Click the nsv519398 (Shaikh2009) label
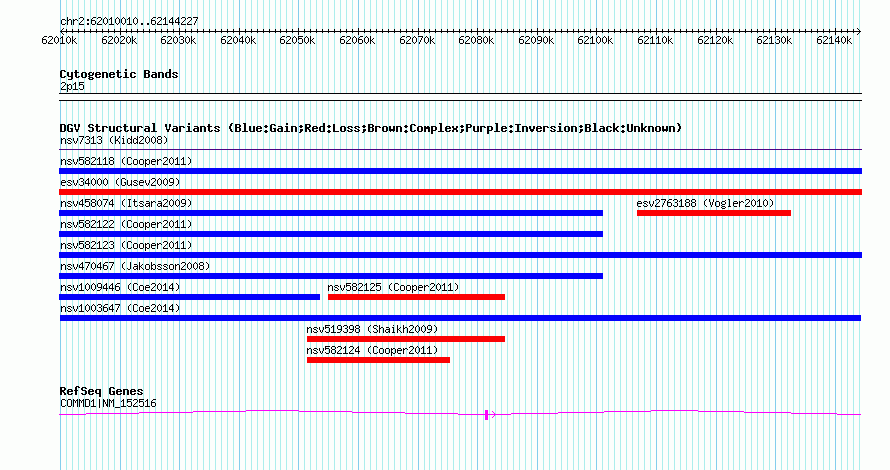Screen dimensions: 890x470 point(372,329)
